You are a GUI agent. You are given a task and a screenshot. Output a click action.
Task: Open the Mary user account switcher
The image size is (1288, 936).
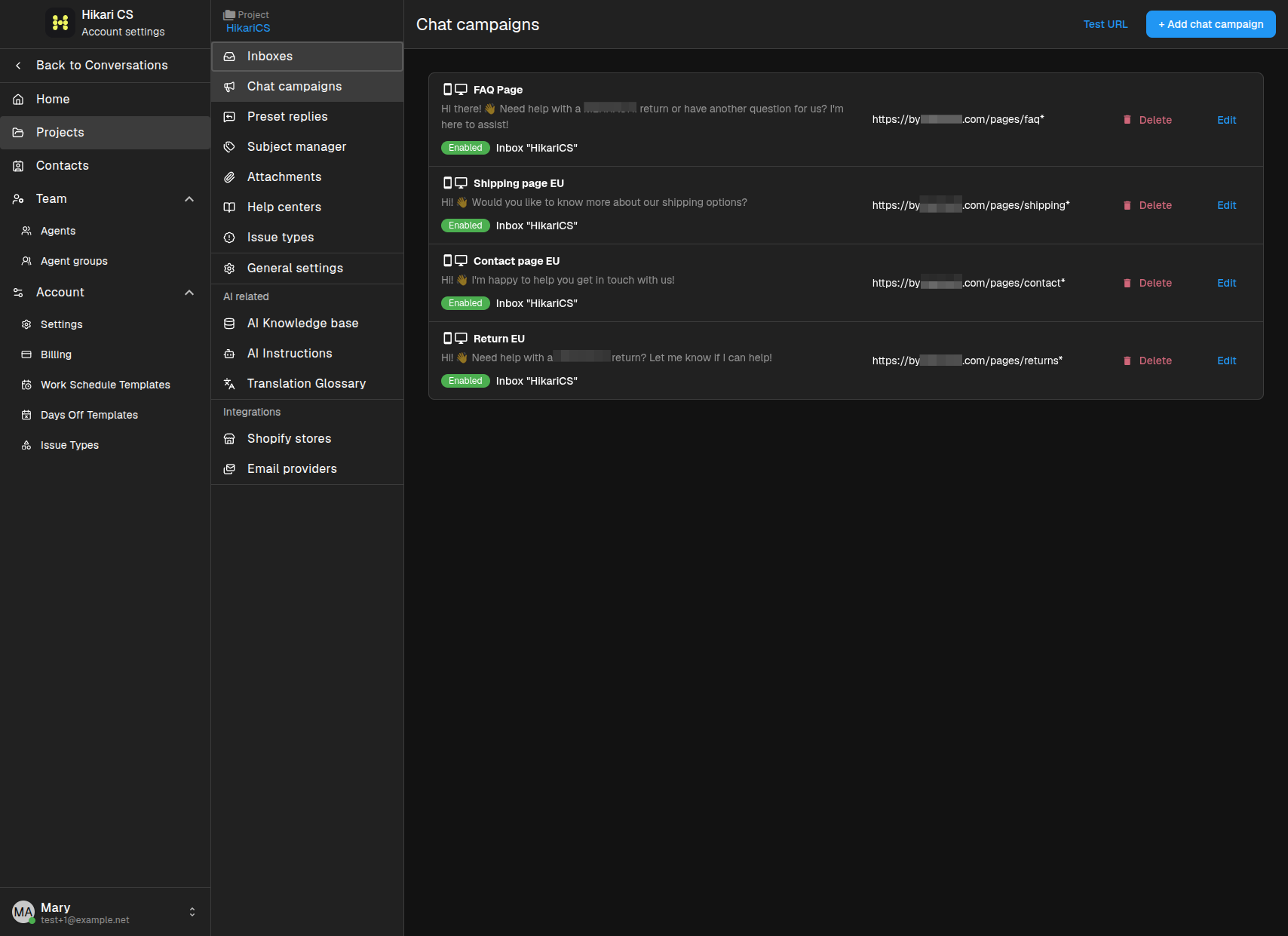192,912
